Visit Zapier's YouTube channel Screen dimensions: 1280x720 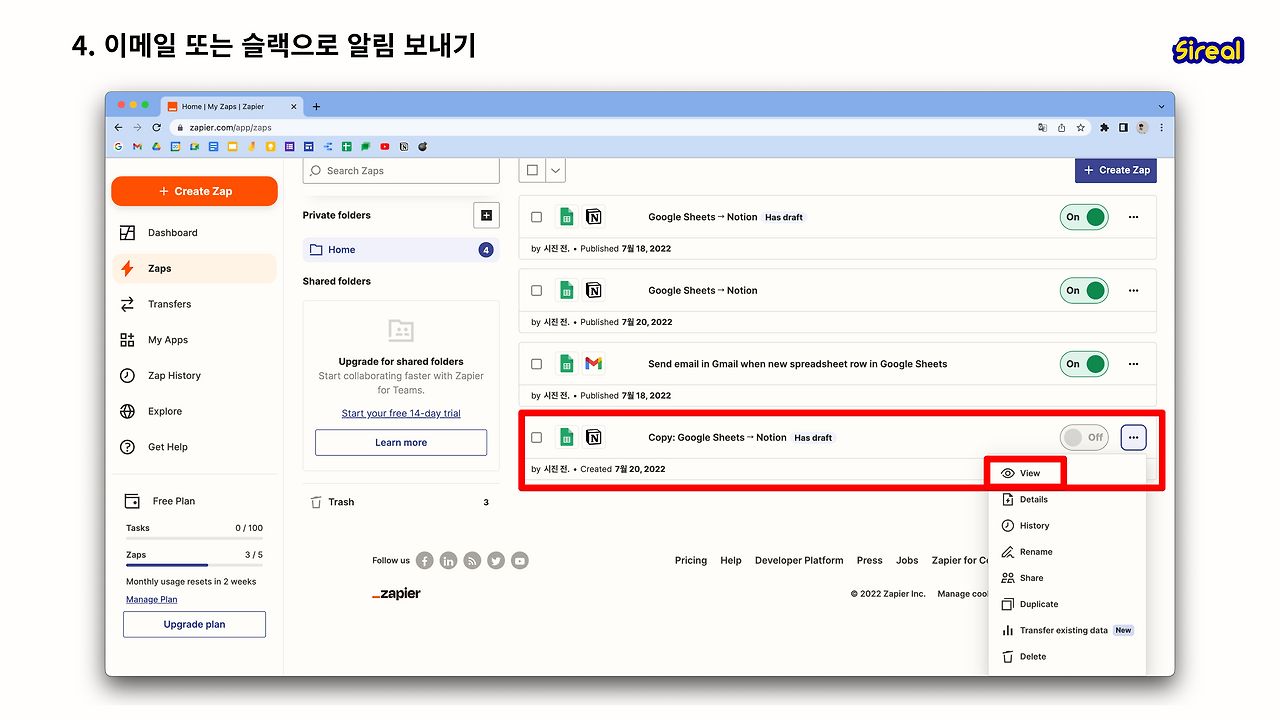tap(520, 561)
